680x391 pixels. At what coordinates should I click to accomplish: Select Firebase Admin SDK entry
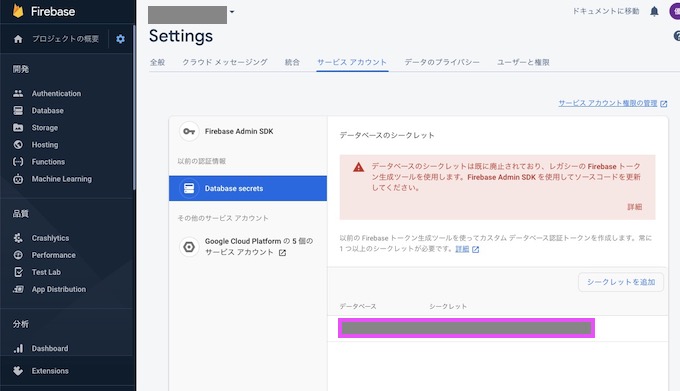[x=248, y=131]
